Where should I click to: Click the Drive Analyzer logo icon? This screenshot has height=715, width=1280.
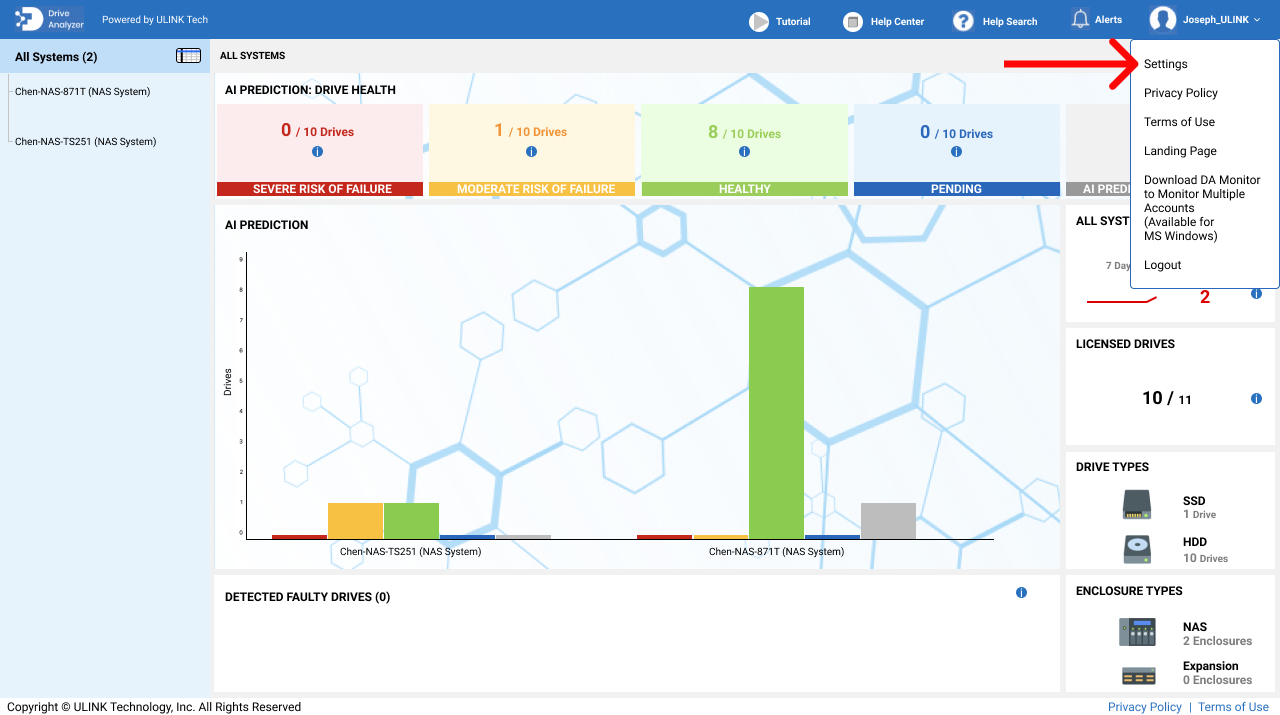click(29, 19)
